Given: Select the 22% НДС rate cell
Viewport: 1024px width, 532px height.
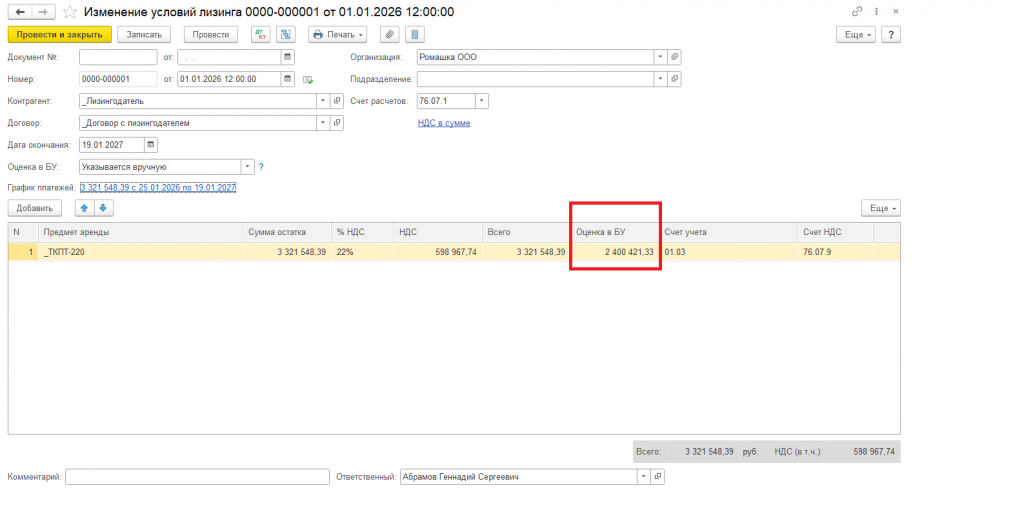Looking at the screenshot, I should (362, 252).
